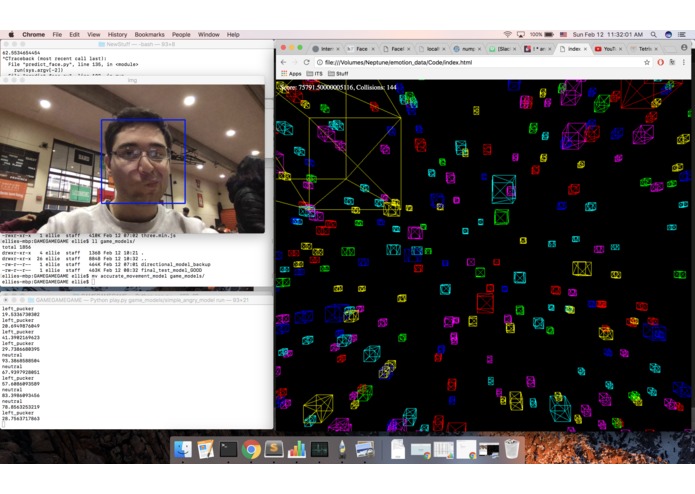Close the YouTube Chrome tab
695x494 pixels.
click(620, 49)
